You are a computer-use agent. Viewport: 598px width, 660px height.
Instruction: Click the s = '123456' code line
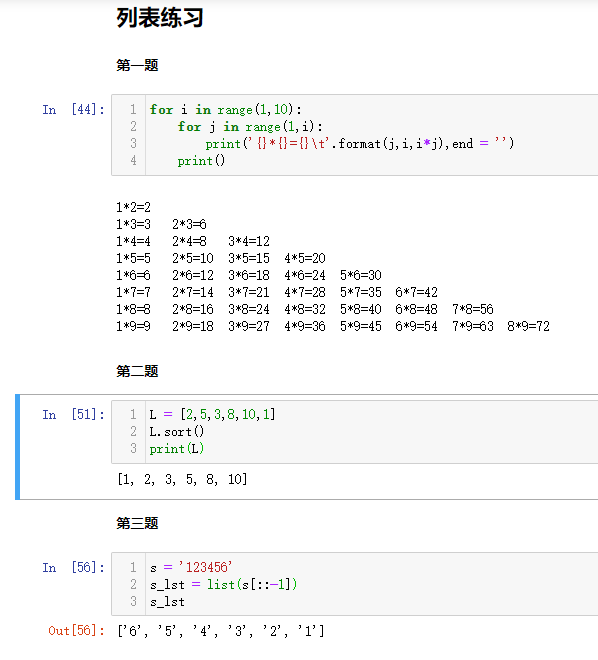191,567
